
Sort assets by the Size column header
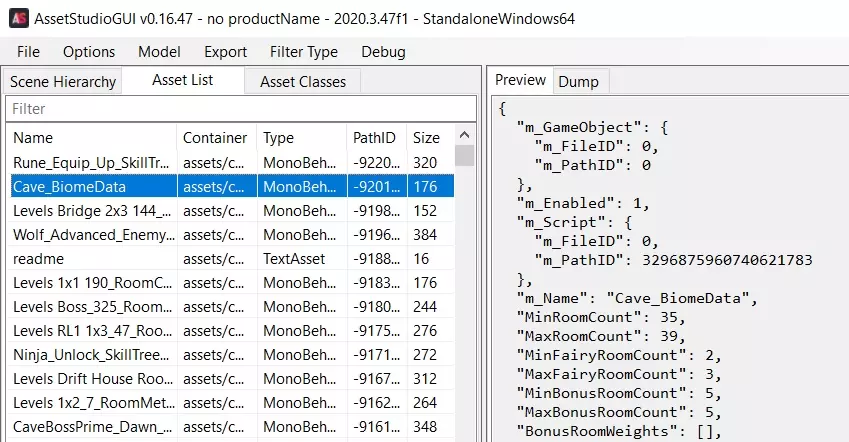click(427, 138)
